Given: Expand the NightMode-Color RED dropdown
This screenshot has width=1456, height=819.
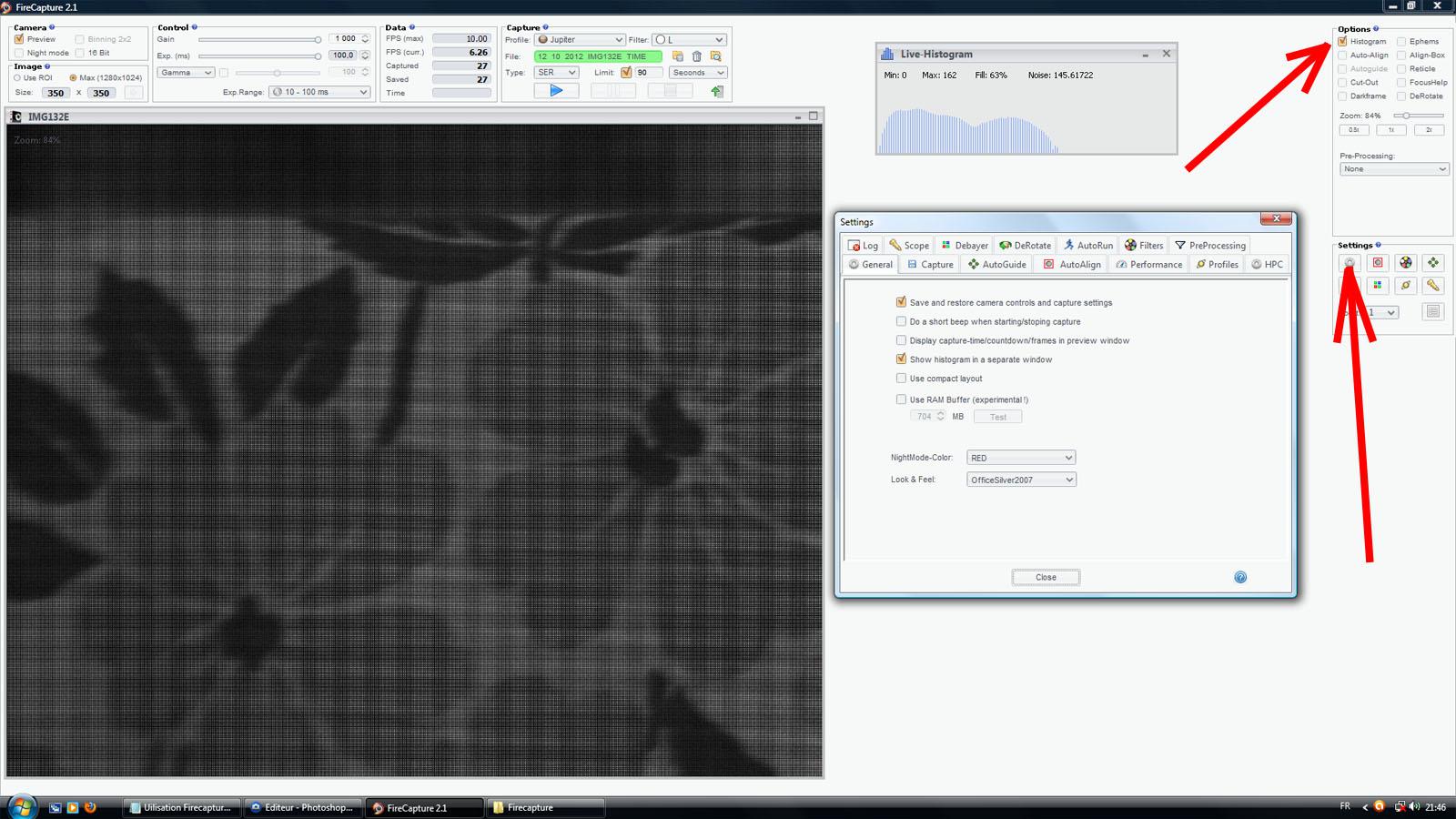Looking at the screenshot, I should [x=1021, y=458].
